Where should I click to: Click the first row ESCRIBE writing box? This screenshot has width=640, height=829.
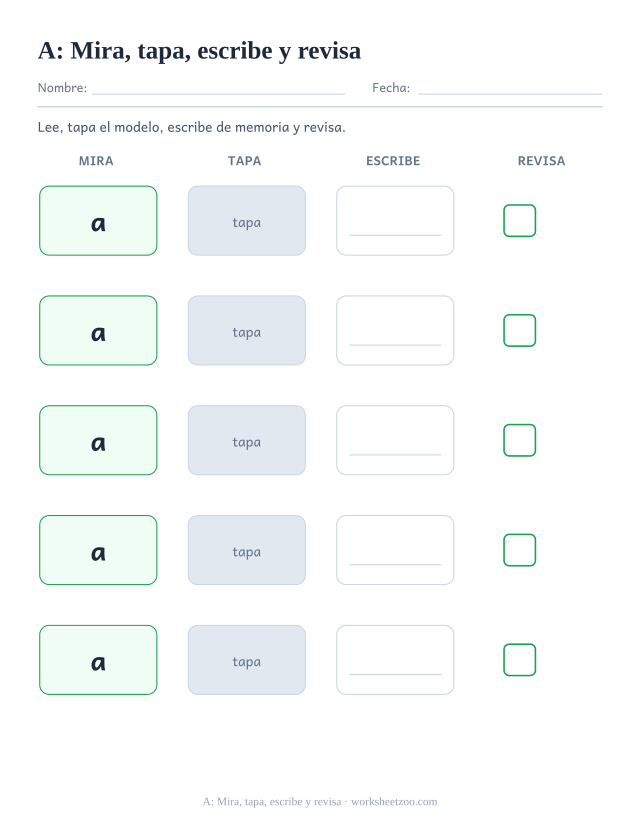(395, 220)
